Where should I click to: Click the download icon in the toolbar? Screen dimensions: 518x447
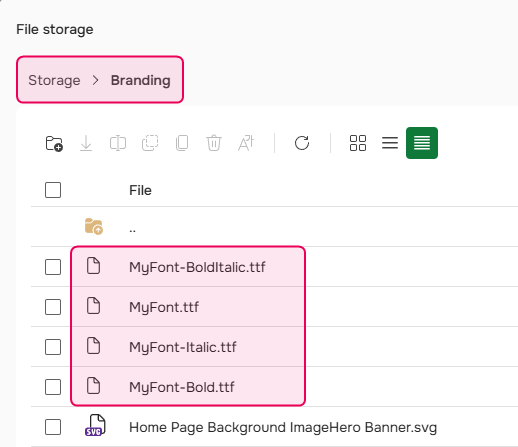pos(86,143)
